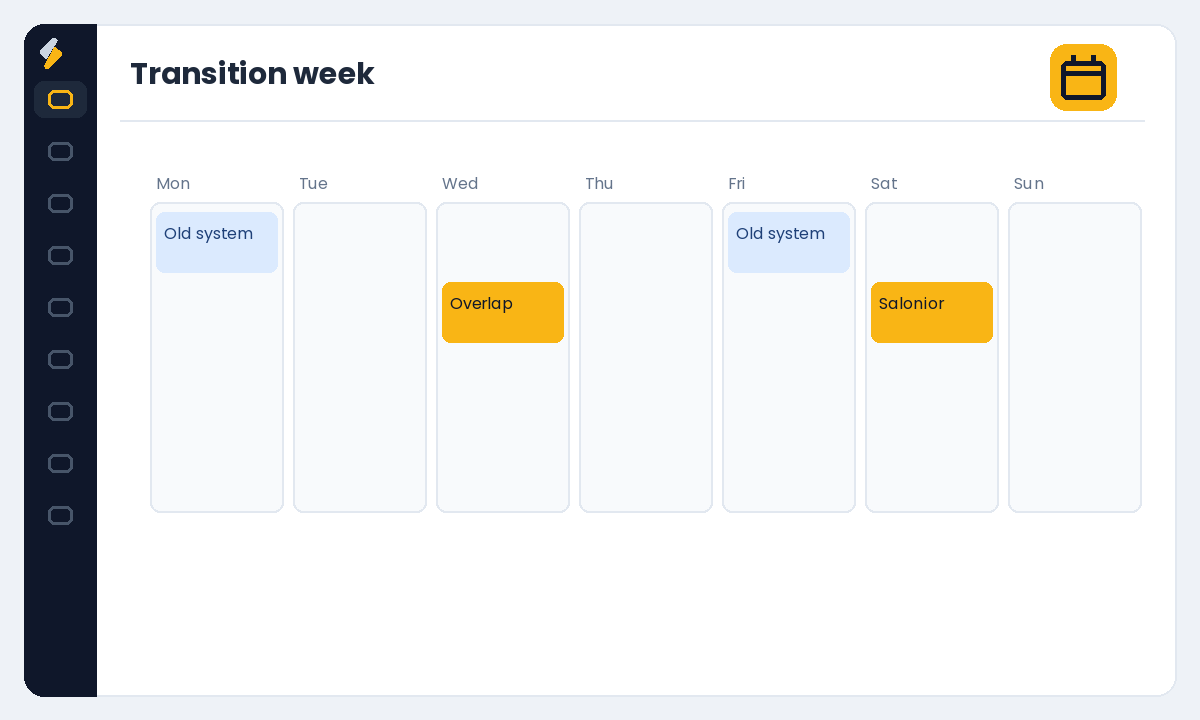Open the last sidebar navigation icon

click(61, 515)
